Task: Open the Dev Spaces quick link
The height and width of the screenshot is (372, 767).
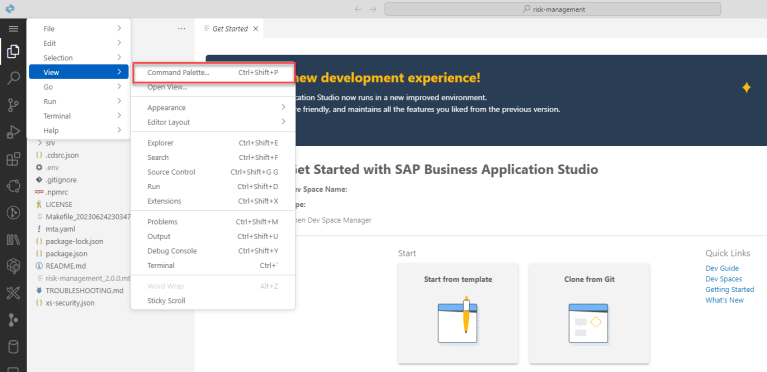Action: tap(723, 279)
